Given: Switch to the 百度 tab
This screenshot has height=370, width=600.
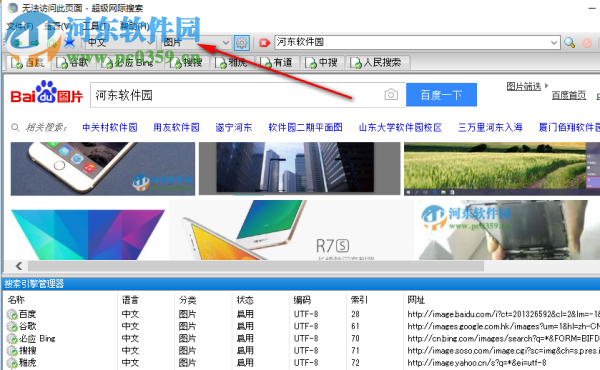Looking at the screenshot, I should 28,63.
